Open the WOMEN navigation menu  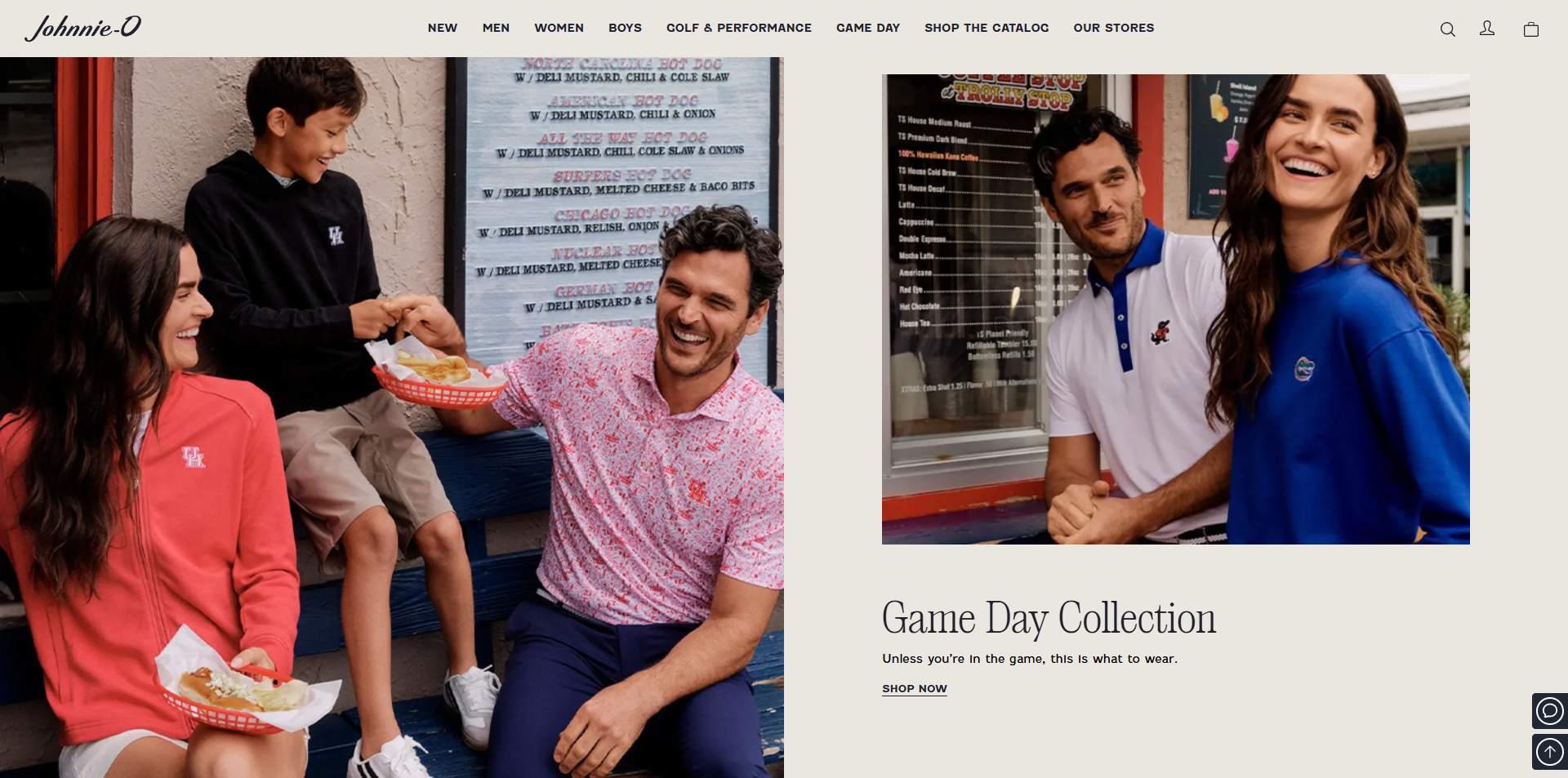coord(559,28)
